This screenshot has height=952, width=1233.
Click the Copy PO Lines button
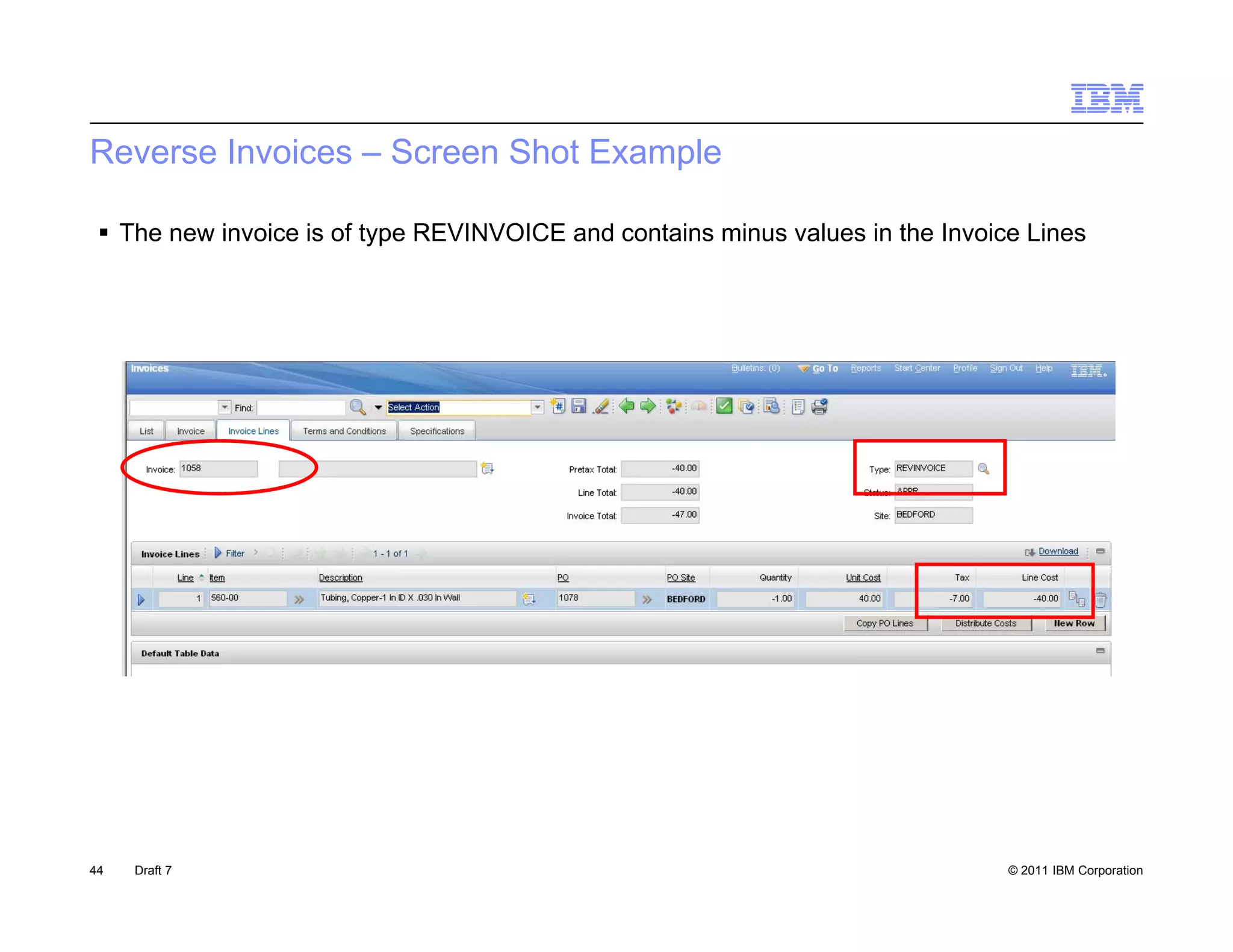(884, 623)
